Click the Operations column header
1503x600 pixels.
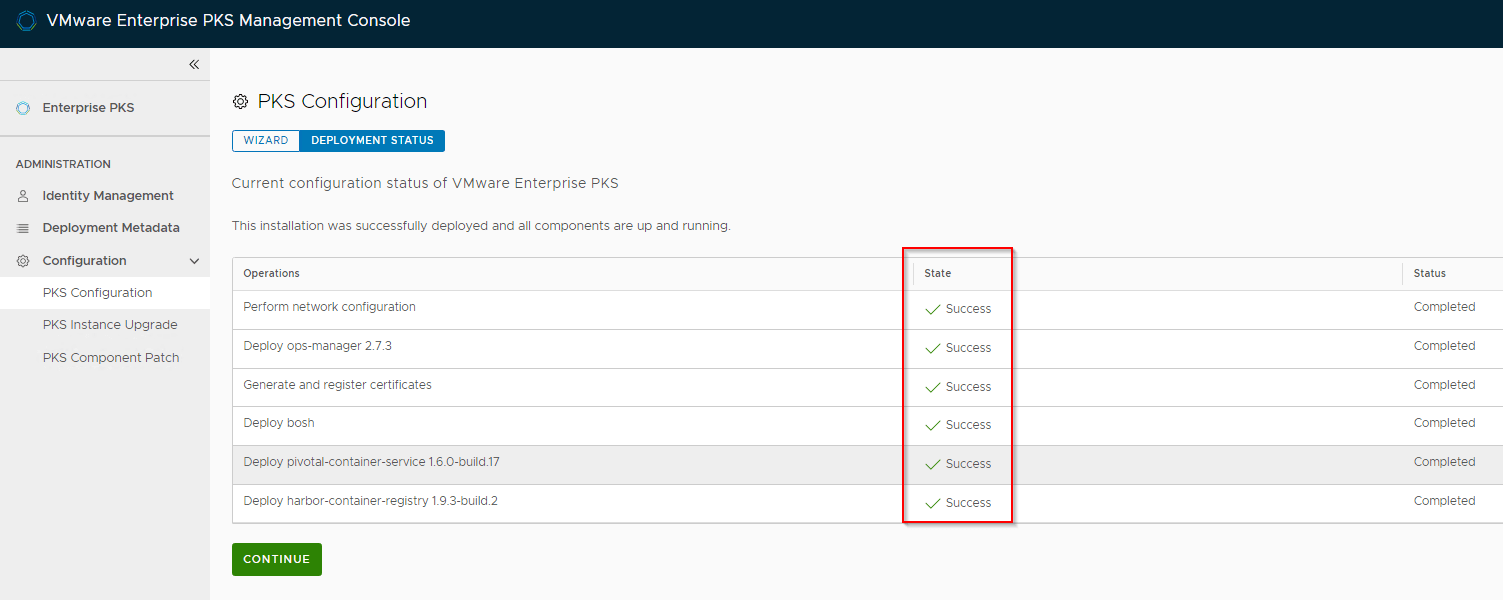point(272,273)
